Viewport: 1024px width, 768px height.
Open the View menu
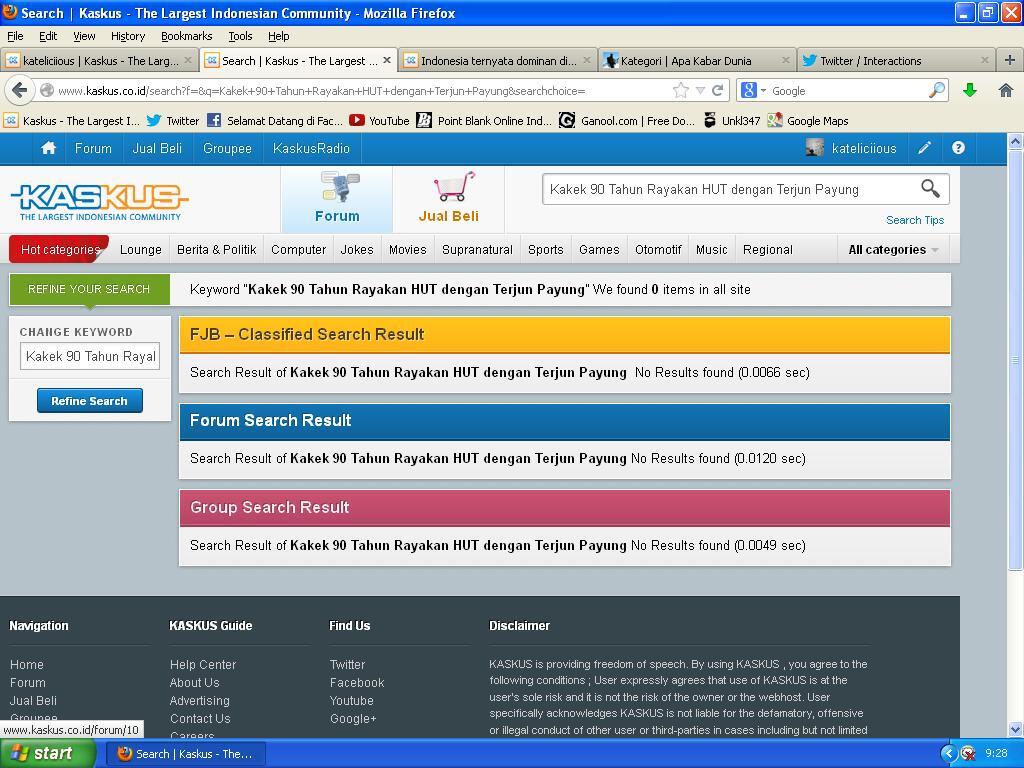(x=84, y=36)
